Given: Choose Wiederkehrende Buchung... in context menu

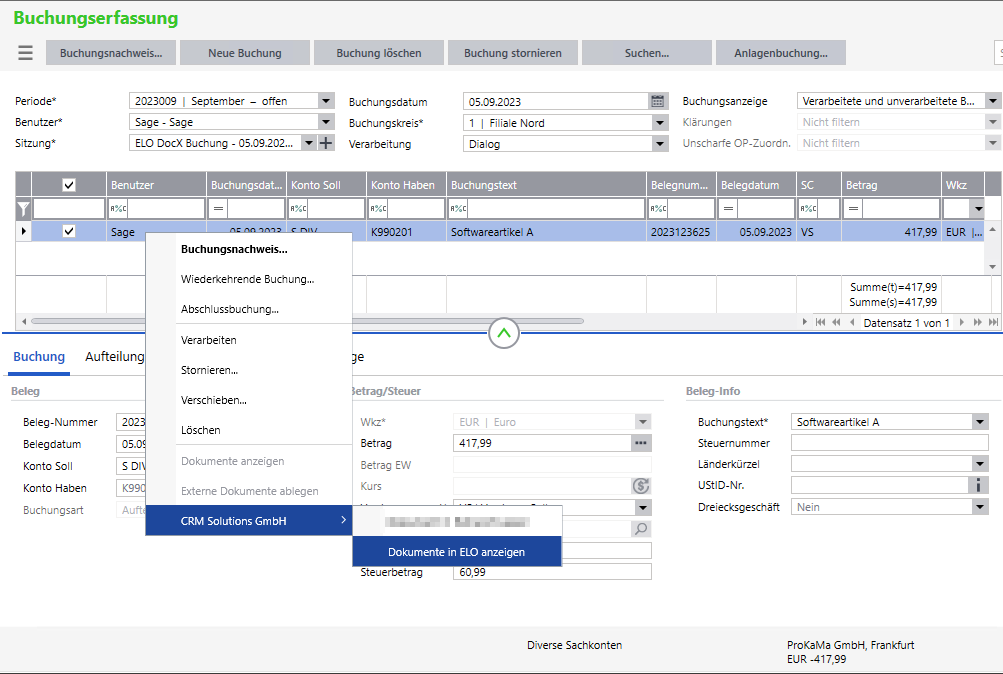Looking at the screenshot, I should (249, 279).
